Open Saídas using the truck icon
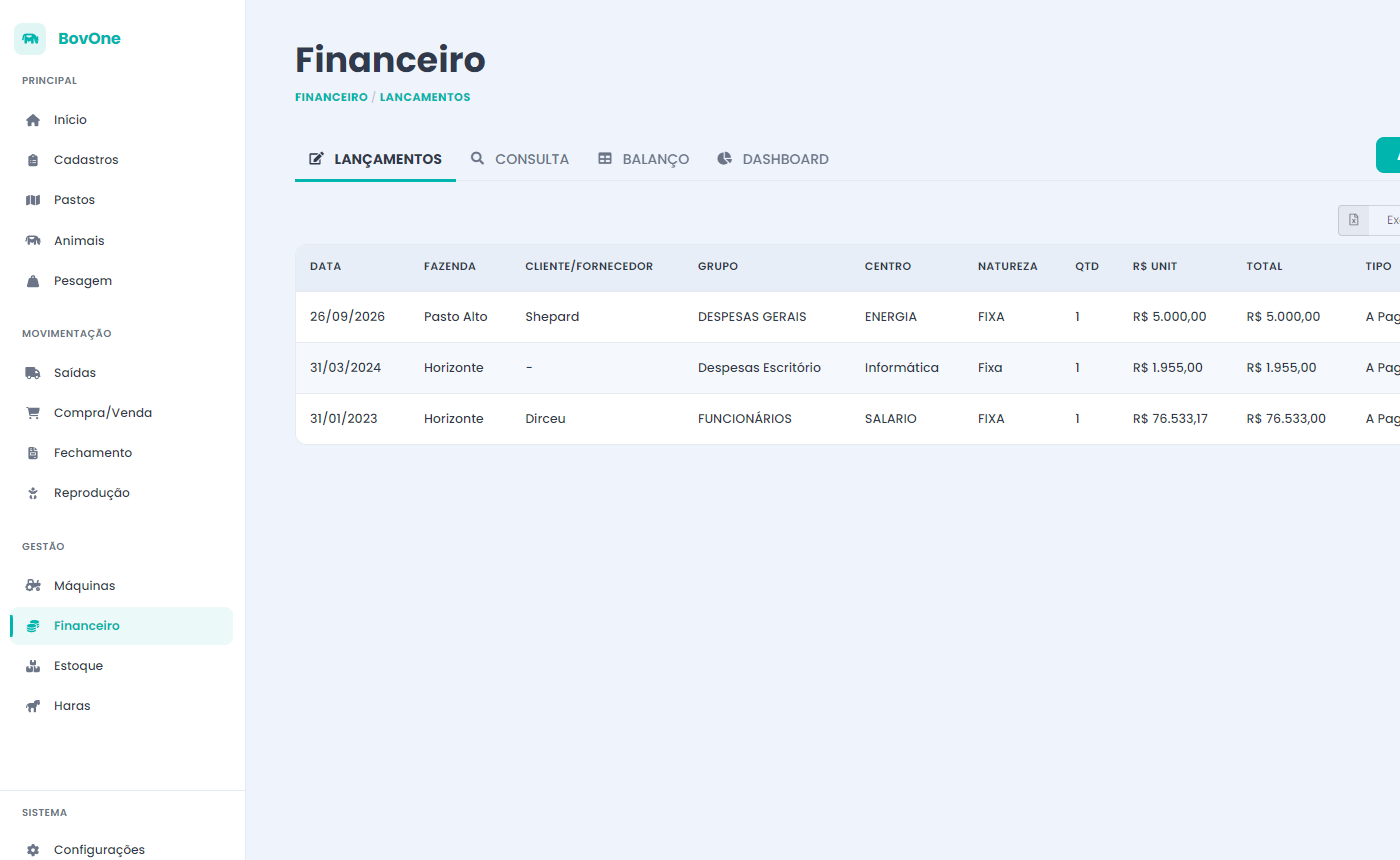The width and height of the screenshot is (1400, 860). coord(33,373)
